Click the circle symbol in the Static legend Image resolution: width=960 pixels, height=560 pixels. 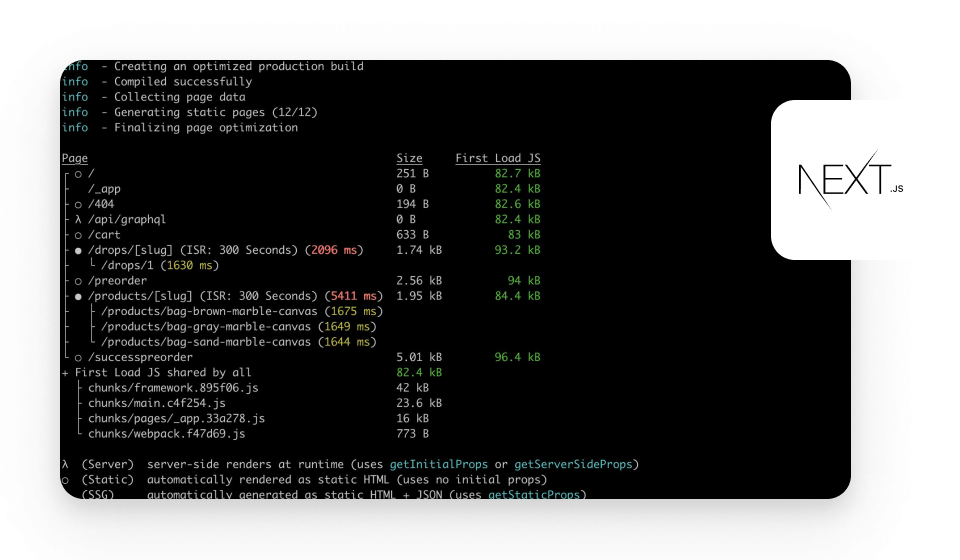(66, 480)
